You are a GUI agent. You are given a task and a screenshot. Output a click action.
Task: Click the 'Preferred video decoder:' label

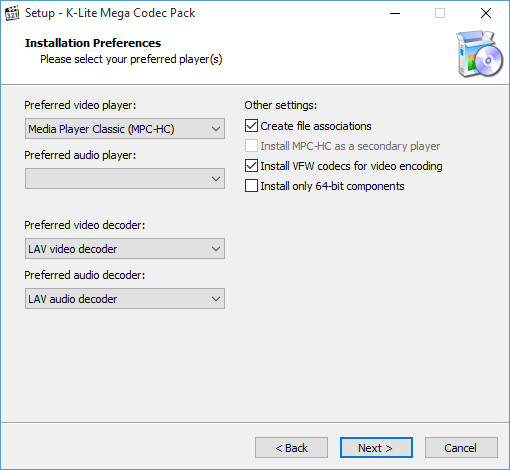(85, 225)
